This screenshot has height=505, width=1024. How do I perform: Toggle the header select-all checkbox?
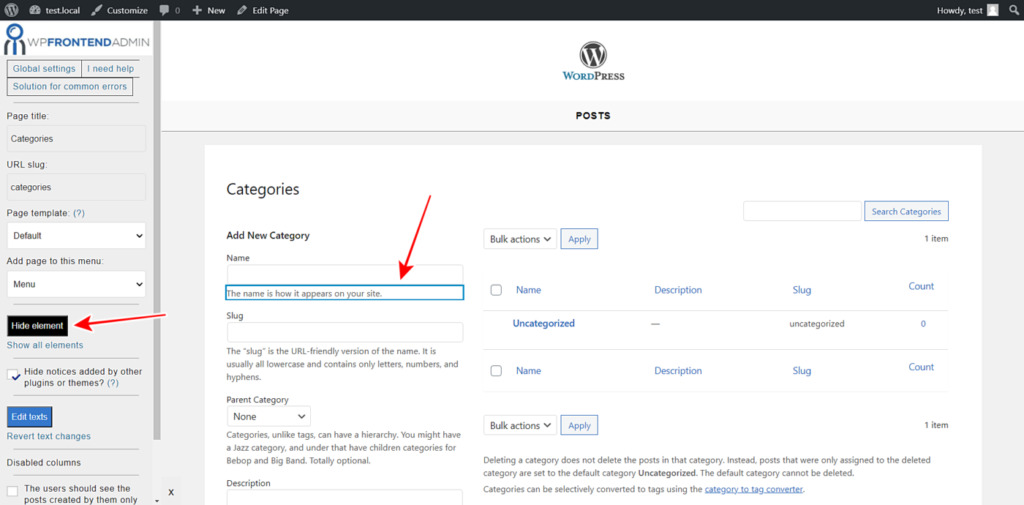[496, 290]
